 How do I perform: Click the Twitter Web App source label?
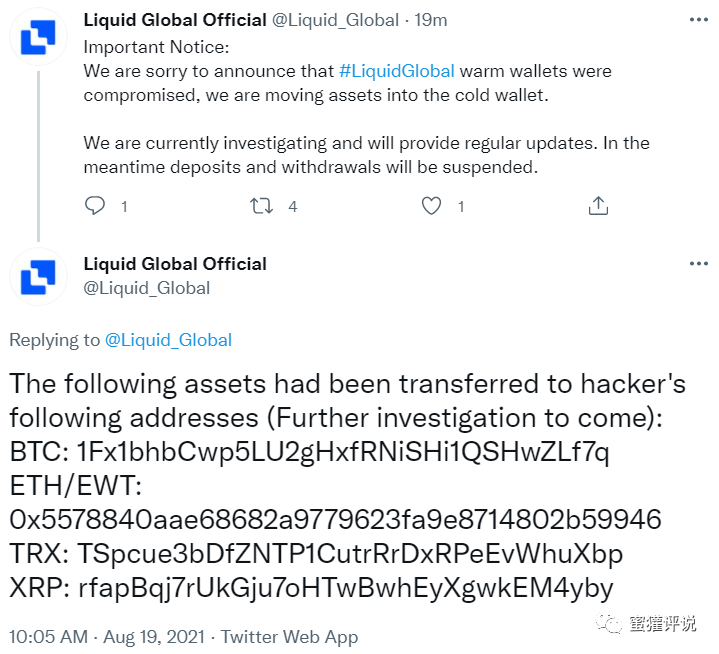click(x=289, y=637)
